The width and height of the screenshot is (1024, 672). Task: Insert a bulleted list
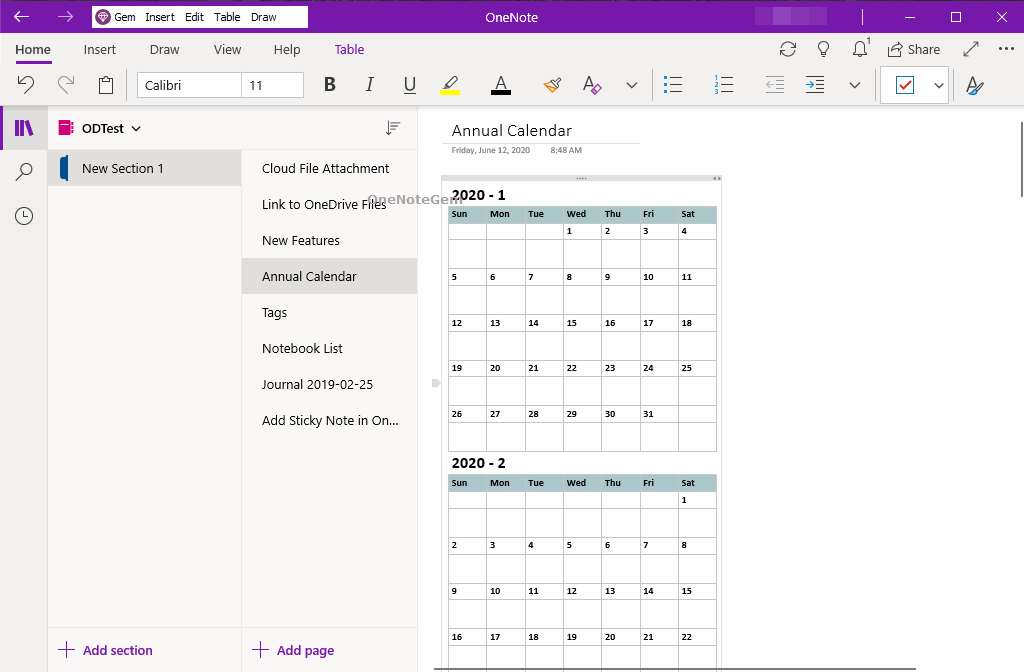[x=673, y=85]
